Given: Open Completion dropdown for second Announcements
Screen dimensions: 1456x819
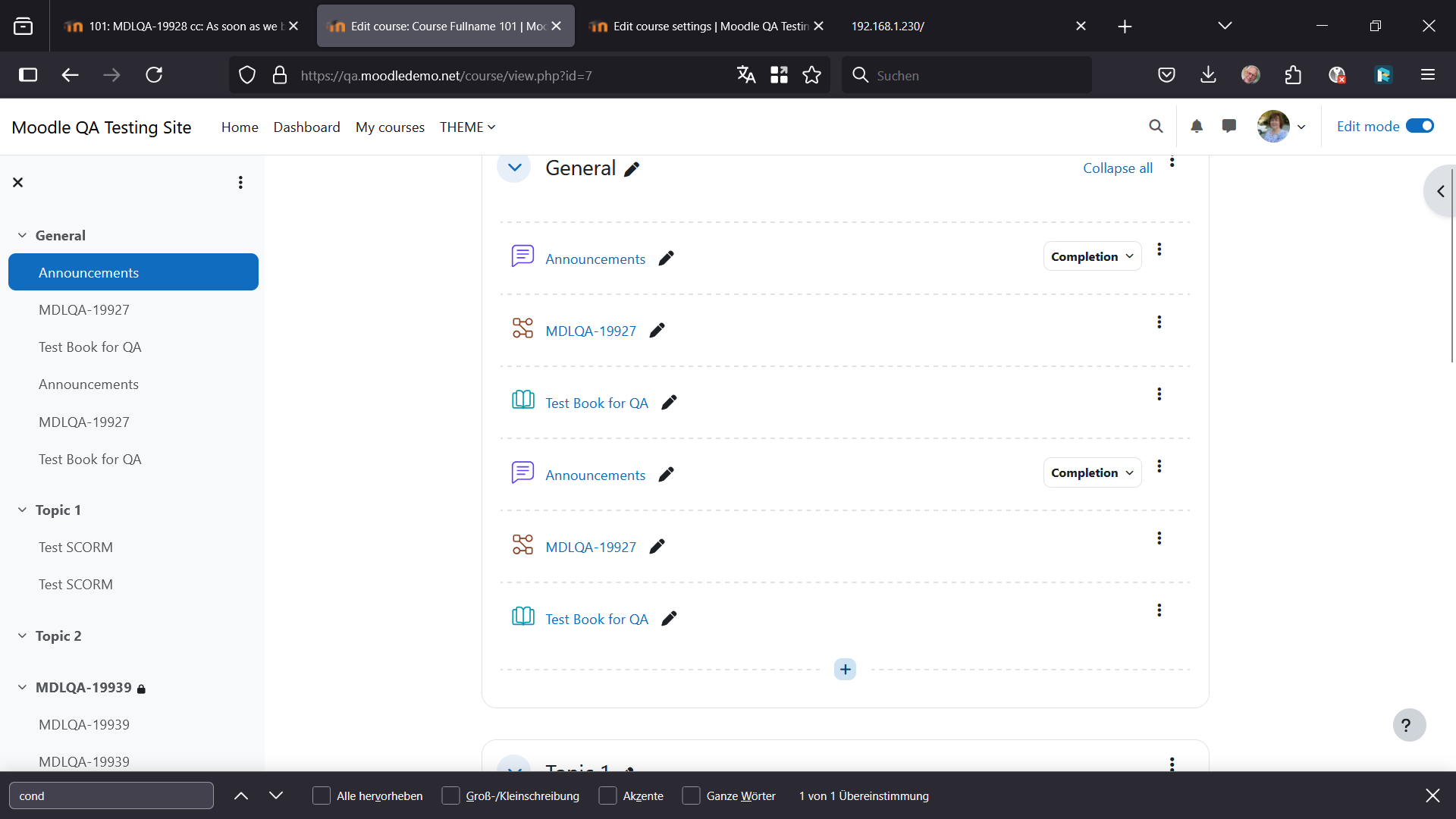Looking at the screenshot, I should pos(1092,472).
